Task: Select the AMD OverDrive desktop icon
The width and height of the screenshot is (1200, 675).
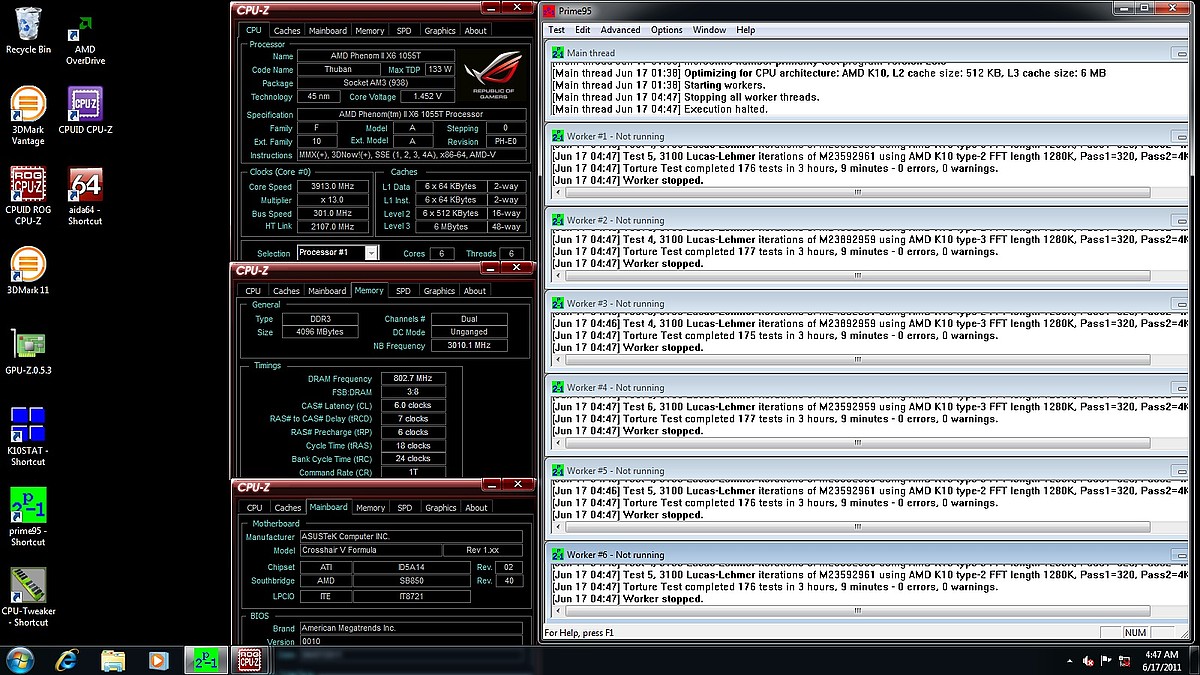Action: (85, 41)
